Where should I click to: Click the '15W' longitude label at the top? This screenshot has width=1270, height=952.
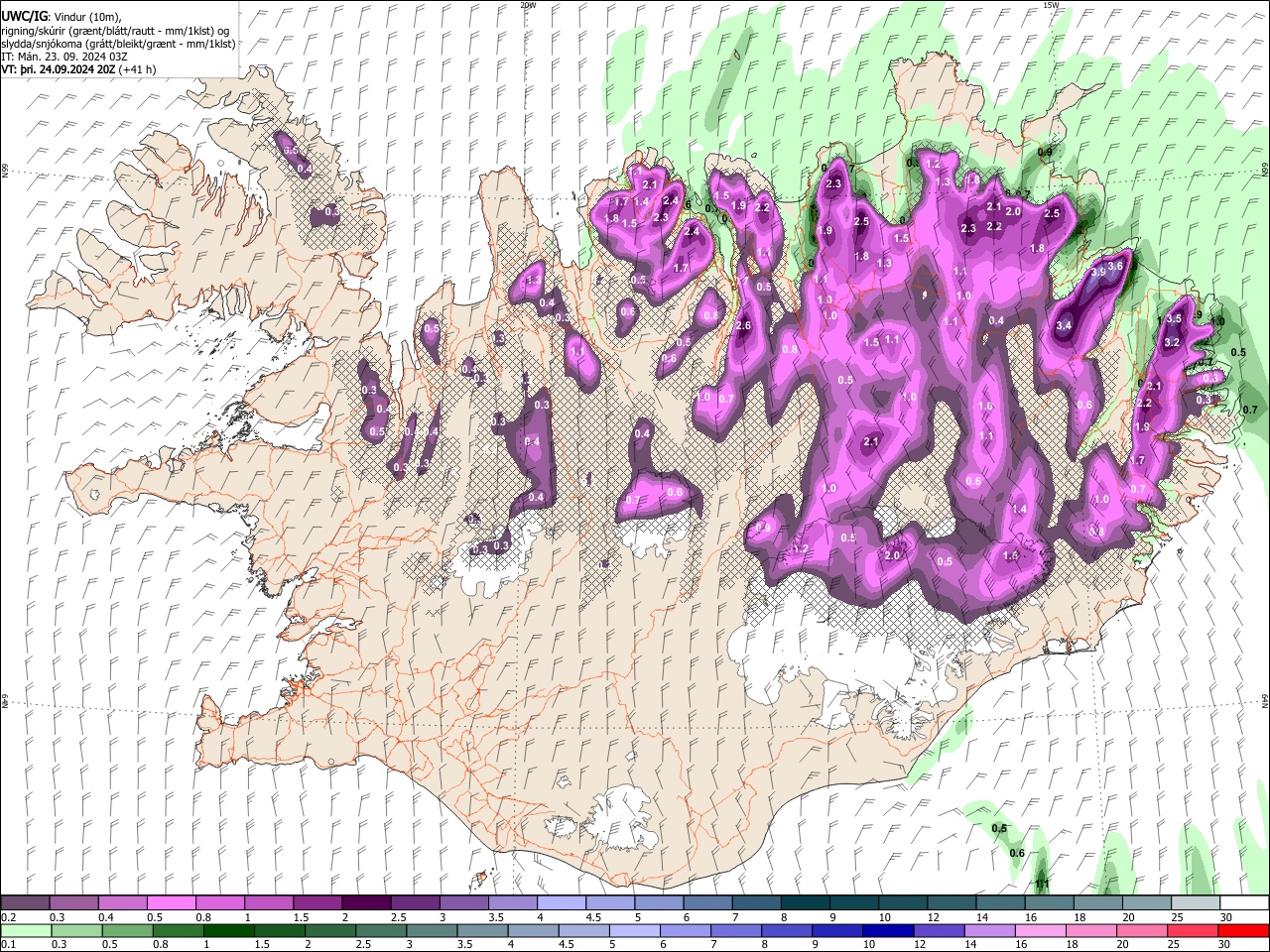pyautogui.click(x=1051, y=5)
